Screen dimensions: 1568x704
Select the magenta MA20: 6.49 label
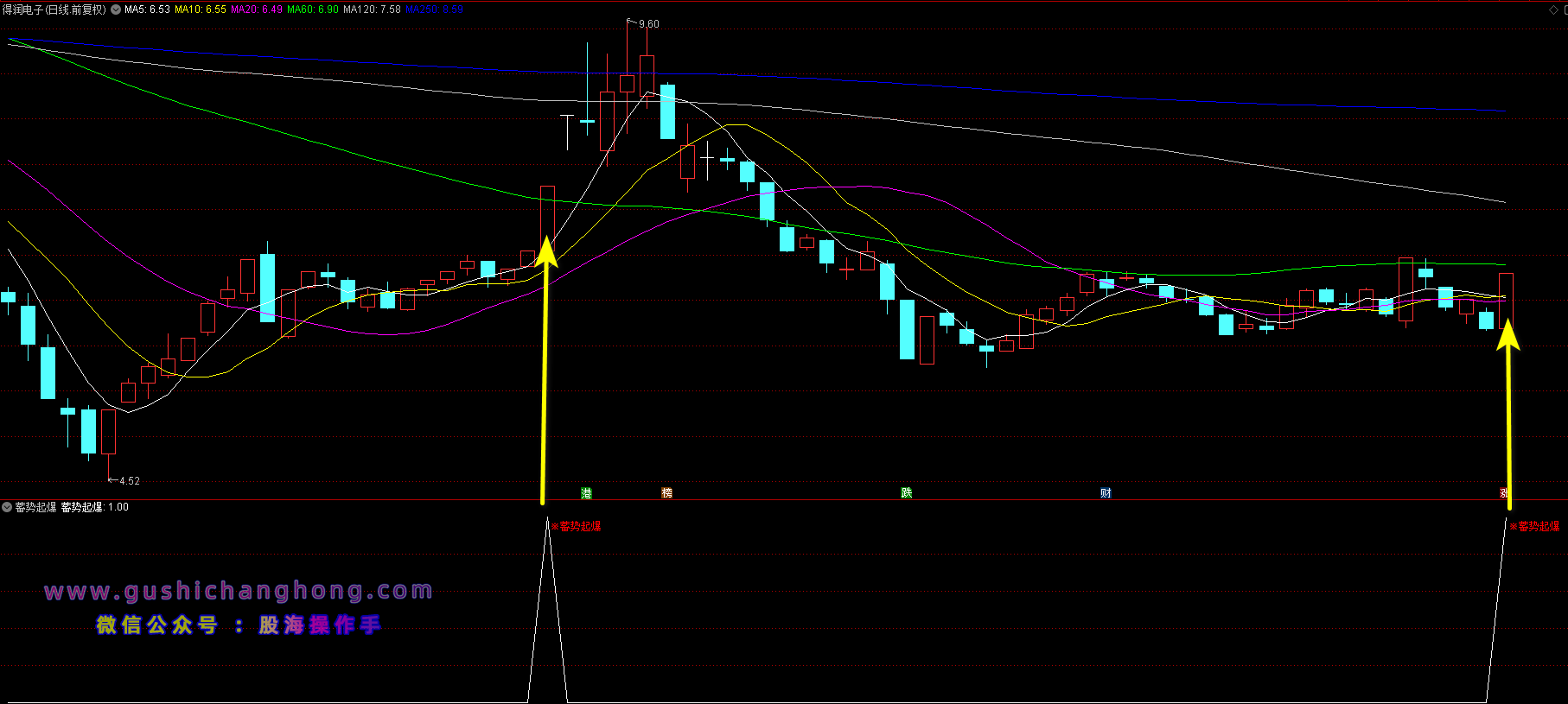click(x=257, y=10)
